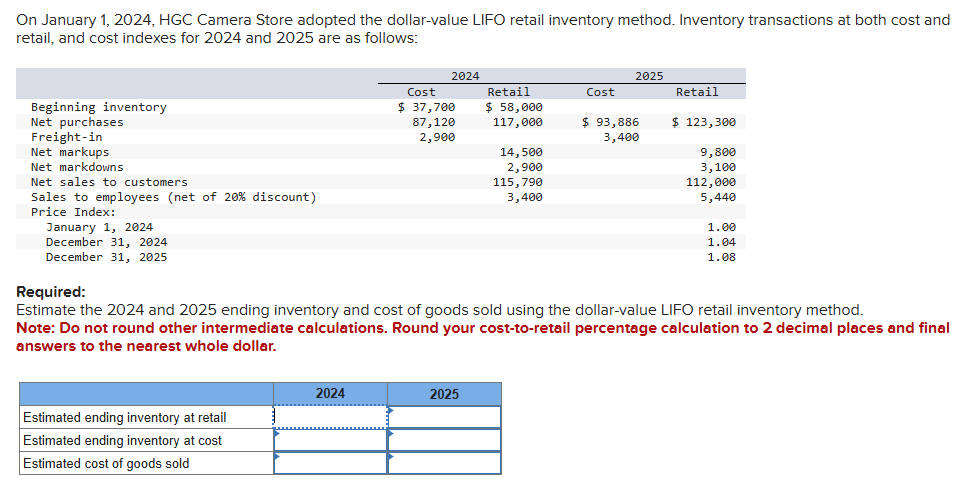Click the 'Estimated cost of goods sold' label
The width and height of the screenshot is (975, 483).
106,464
